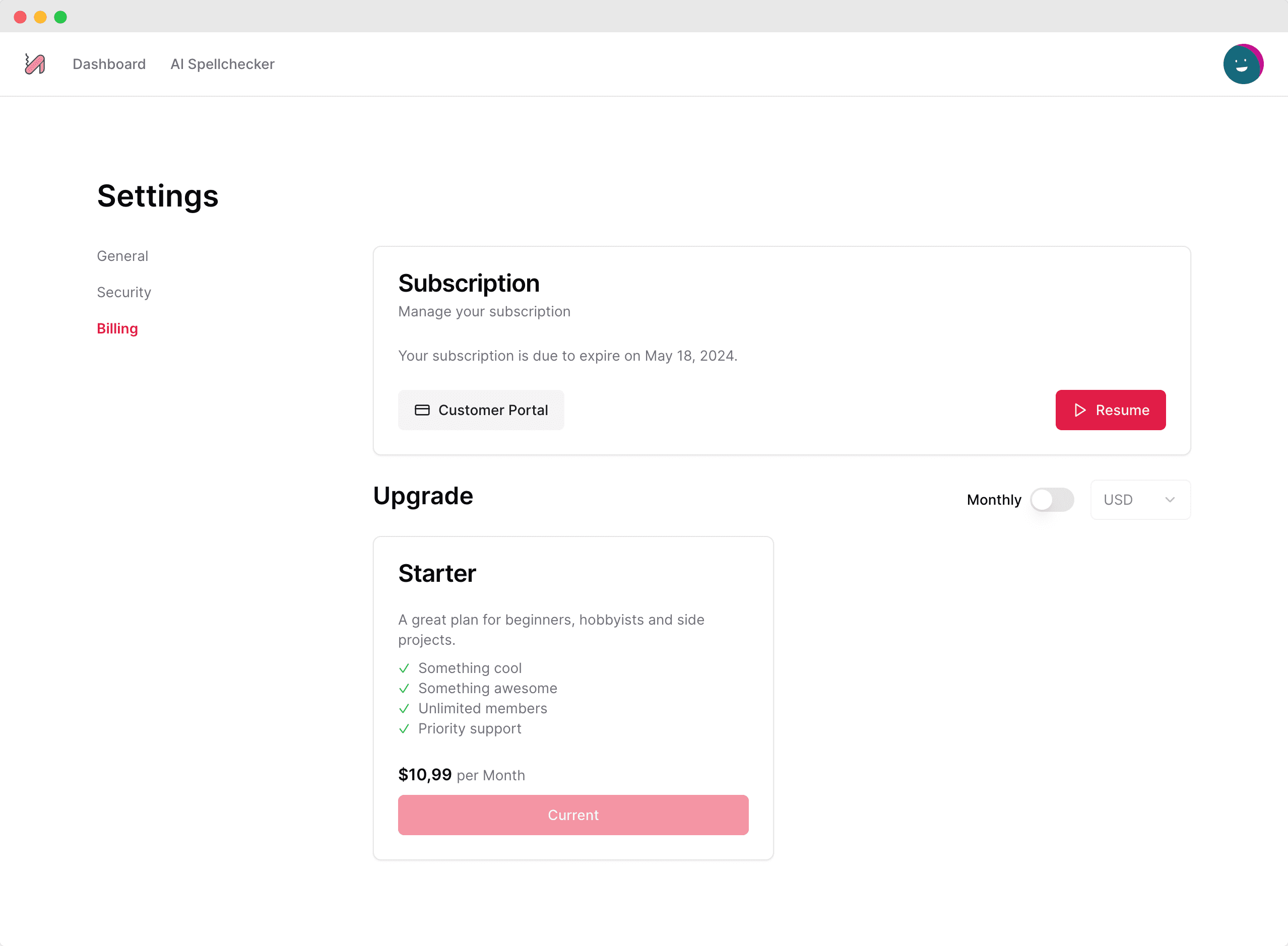Image resolution: width=1288 pixels, height=946 pixels.
Task: Toggle the Monthly billing switch
Action: [1052, 500]
